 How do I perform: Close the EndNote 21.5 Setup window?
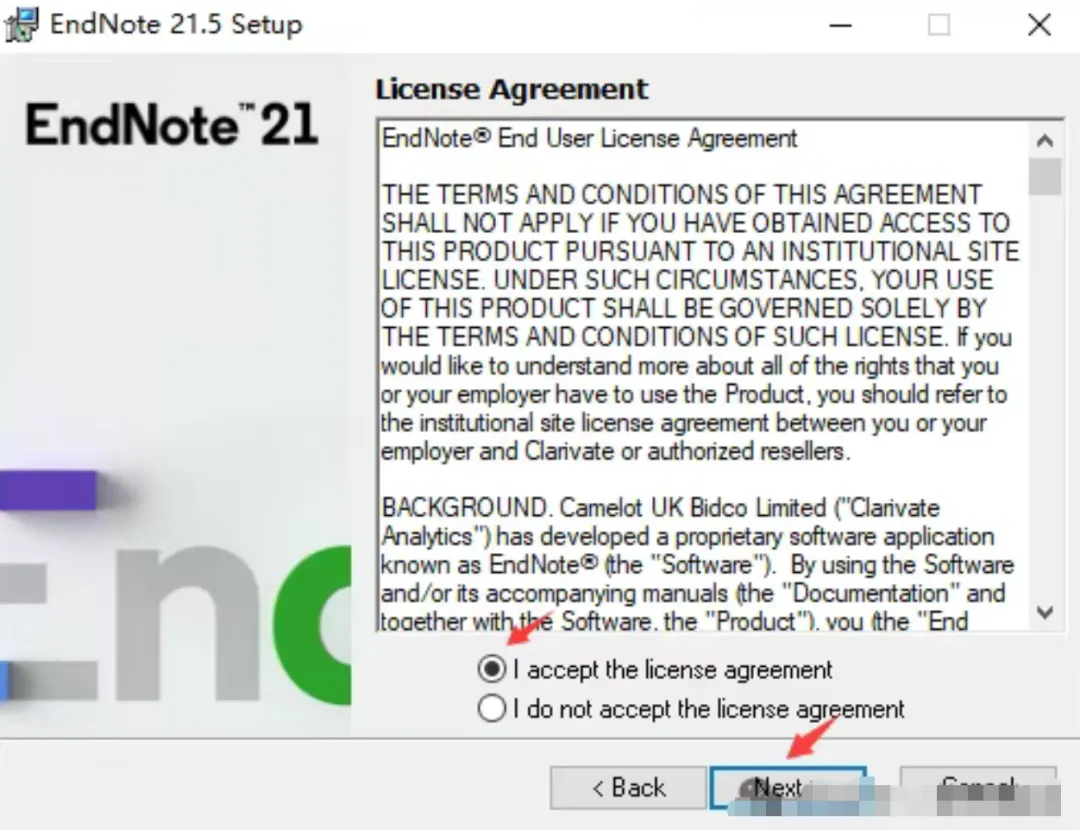coord(1039,25)
